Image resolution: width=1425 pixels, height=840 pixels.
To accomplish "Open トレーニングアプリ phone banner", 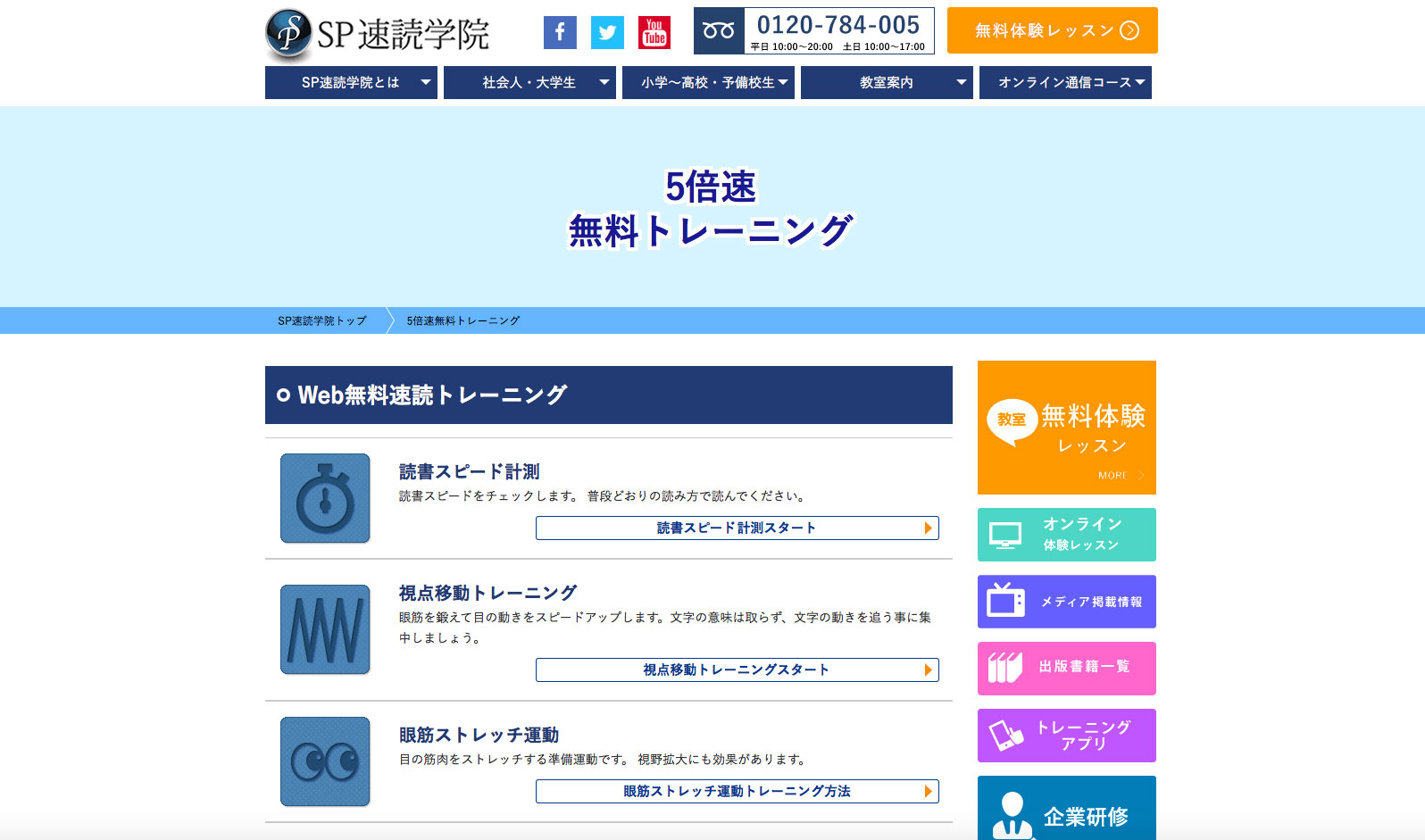I will [x=1066, y=736].
